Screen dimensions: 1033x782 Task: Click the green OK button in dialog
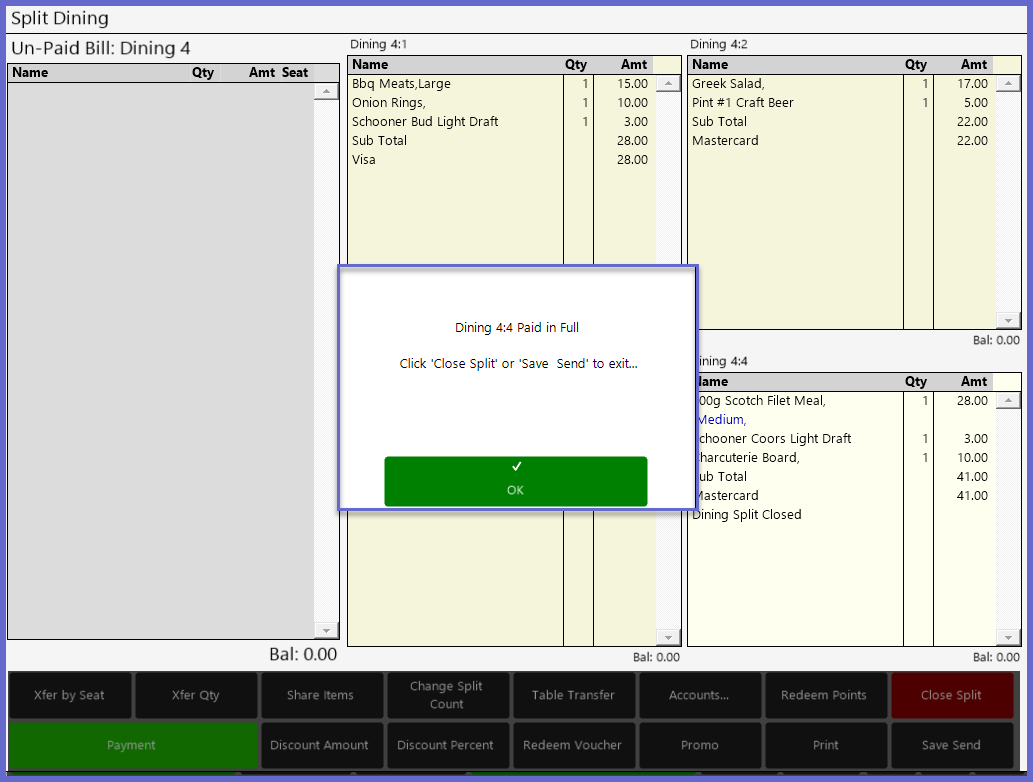(x=515, y=481)
